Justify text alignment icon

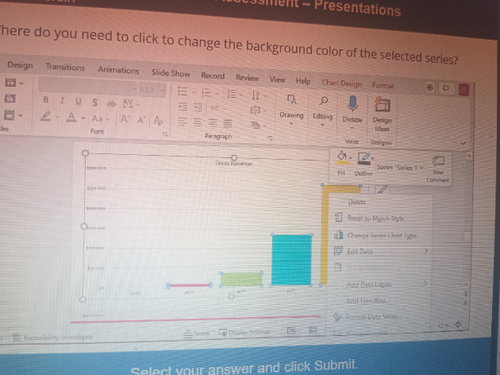[x=228, y=124]
